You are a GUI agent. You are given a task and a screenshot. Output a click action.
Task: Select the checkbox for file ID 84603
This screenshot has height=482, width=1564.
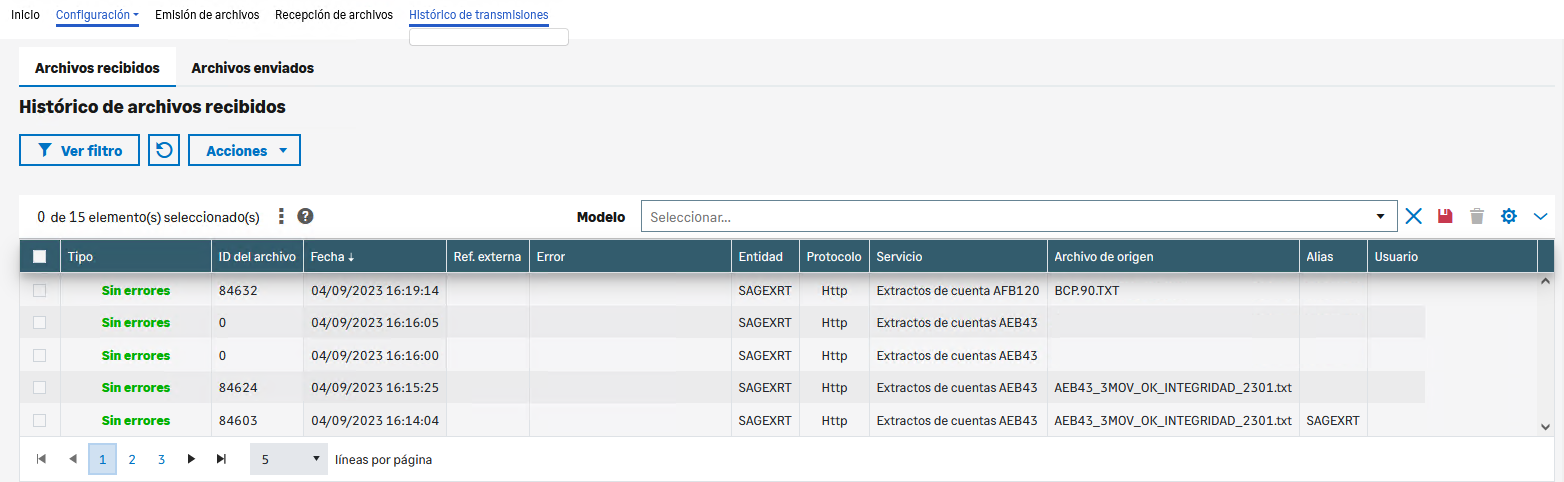coord(40,420)
